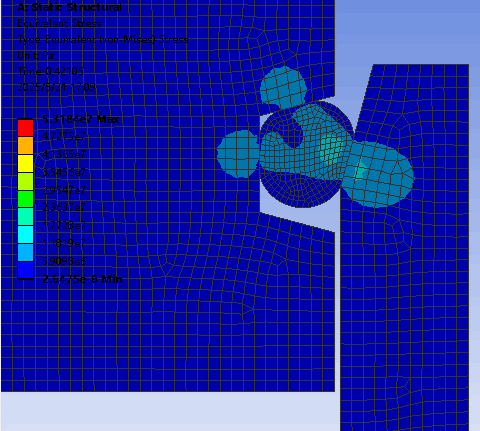
Task: Click the 5.3184e7 Max legend label
Action: [81, 119]
